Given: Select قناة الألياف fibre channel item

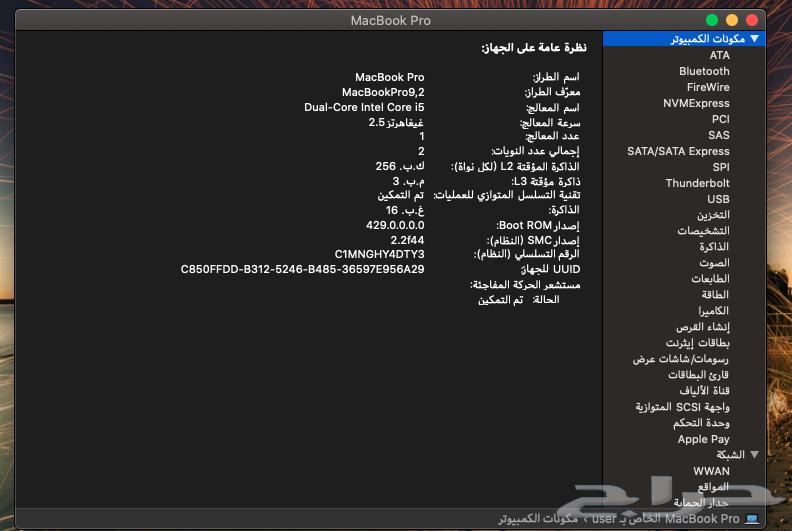Looking at the screenshot, I should (x=705, y=391).
